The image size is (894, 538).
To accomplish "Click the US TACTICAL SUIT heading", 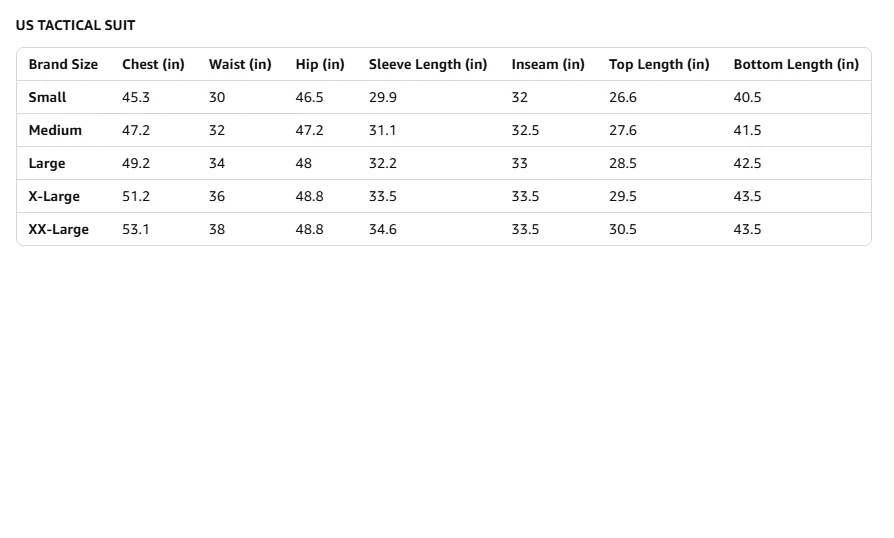I will [75, 25].
